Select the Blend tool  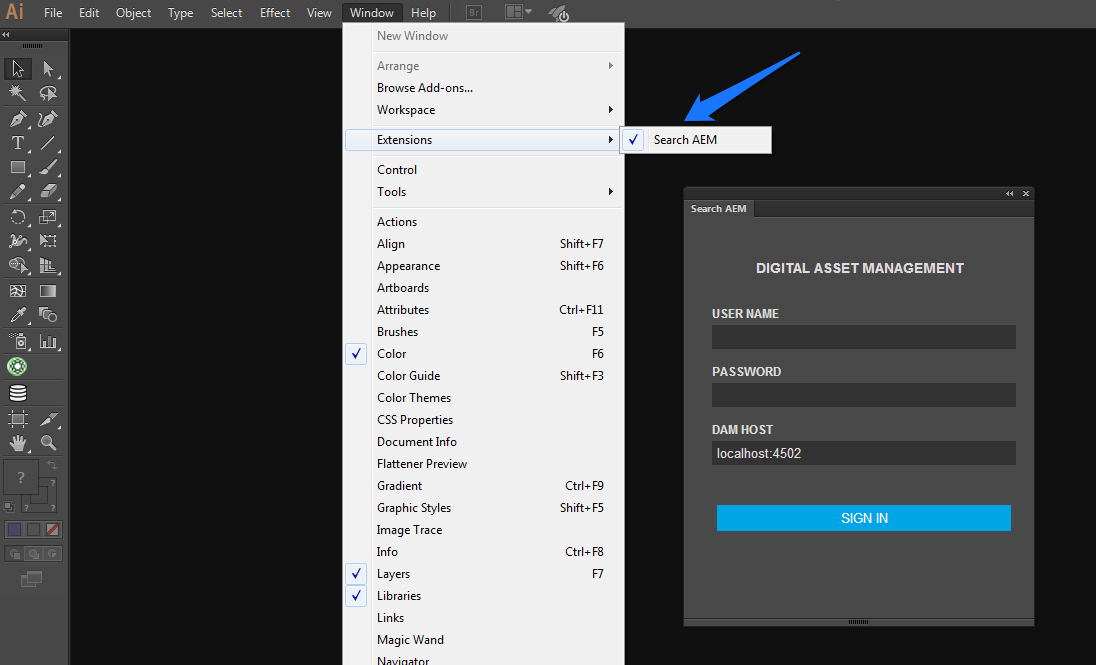tap(48, 315)
